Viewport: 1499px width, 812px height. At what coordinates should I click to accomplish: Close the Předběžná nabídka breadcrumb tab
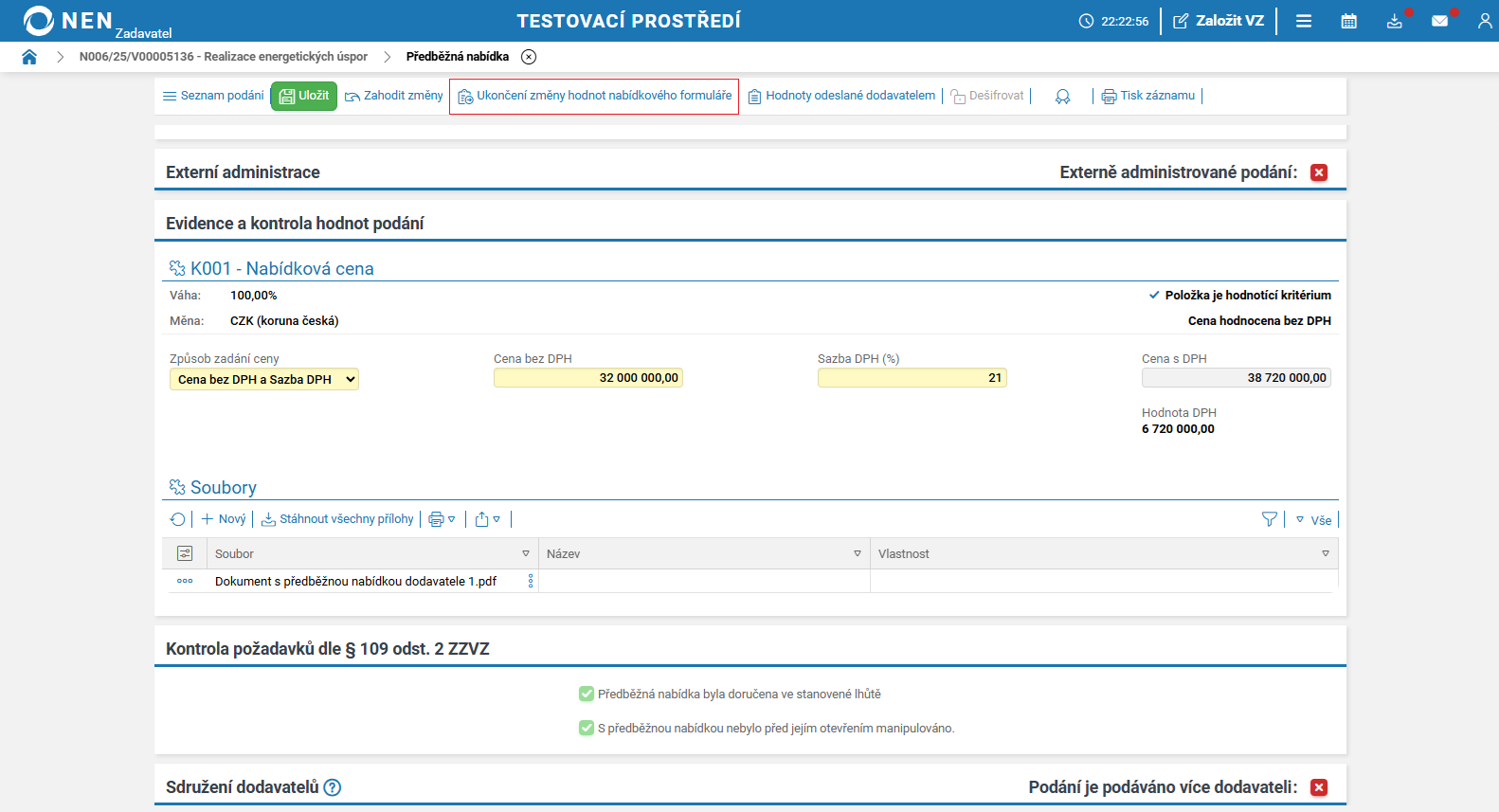pos(529,57)
